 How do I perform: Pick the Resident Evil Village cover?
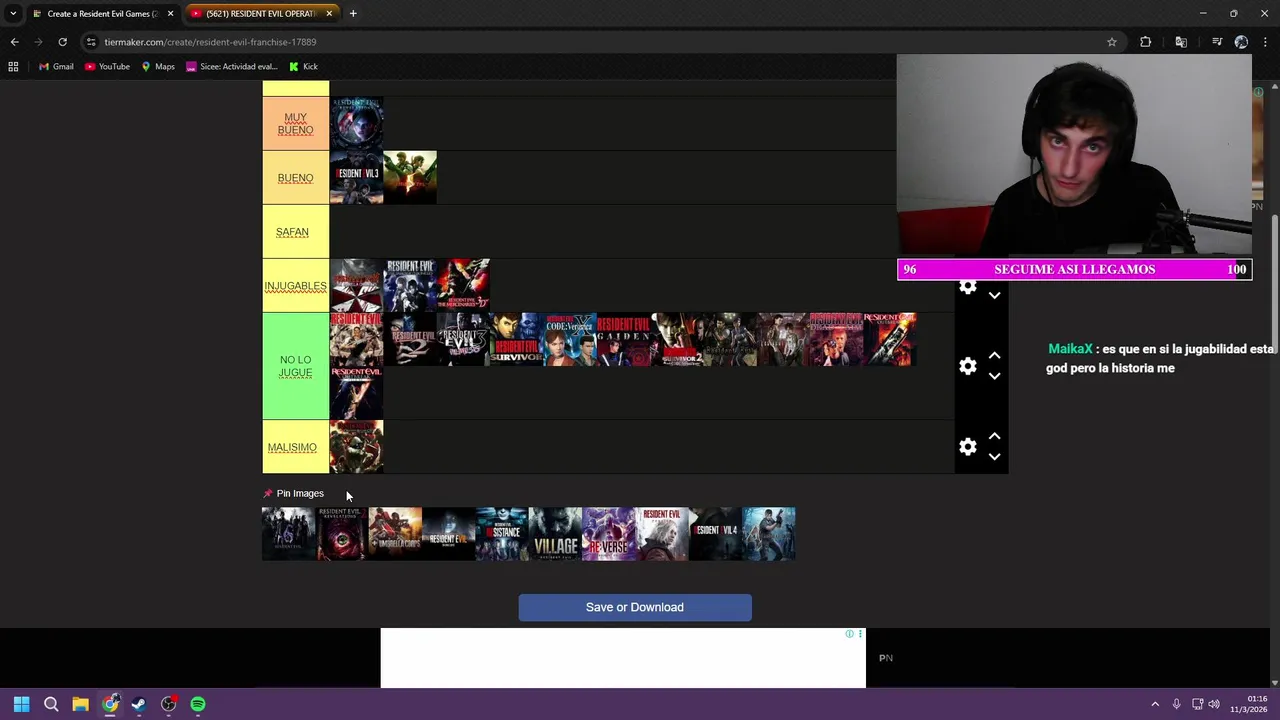coord(555,534)
